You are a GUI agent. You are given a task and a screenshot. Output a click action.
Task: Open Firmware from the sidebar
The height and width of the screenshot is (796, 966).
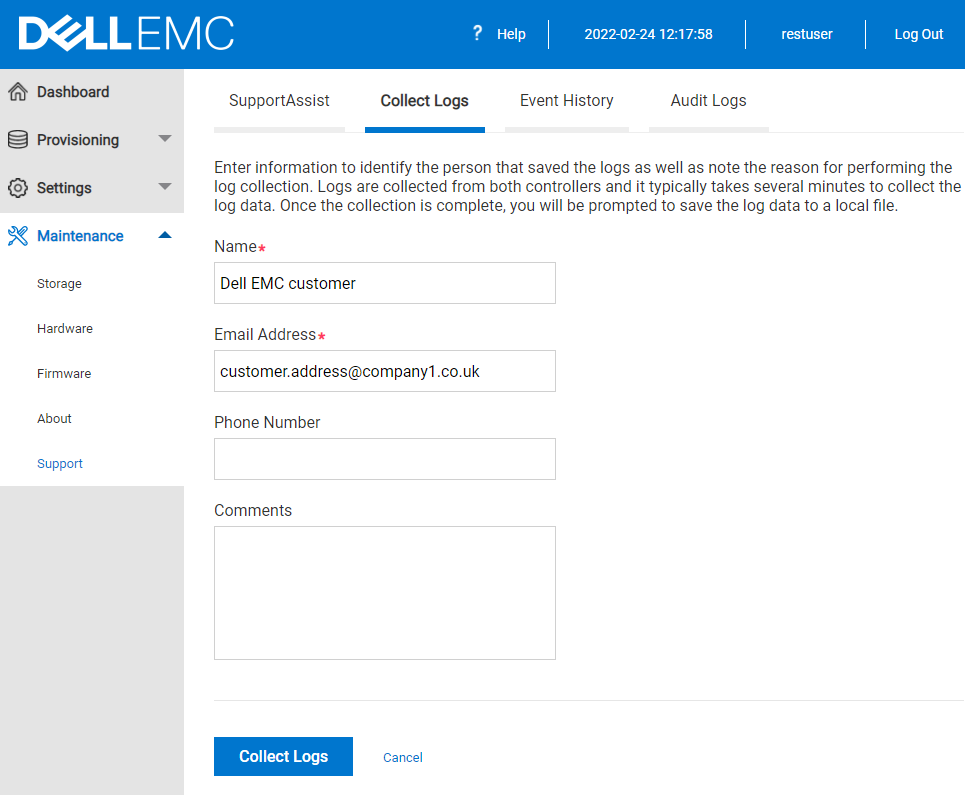click(63, 373)
